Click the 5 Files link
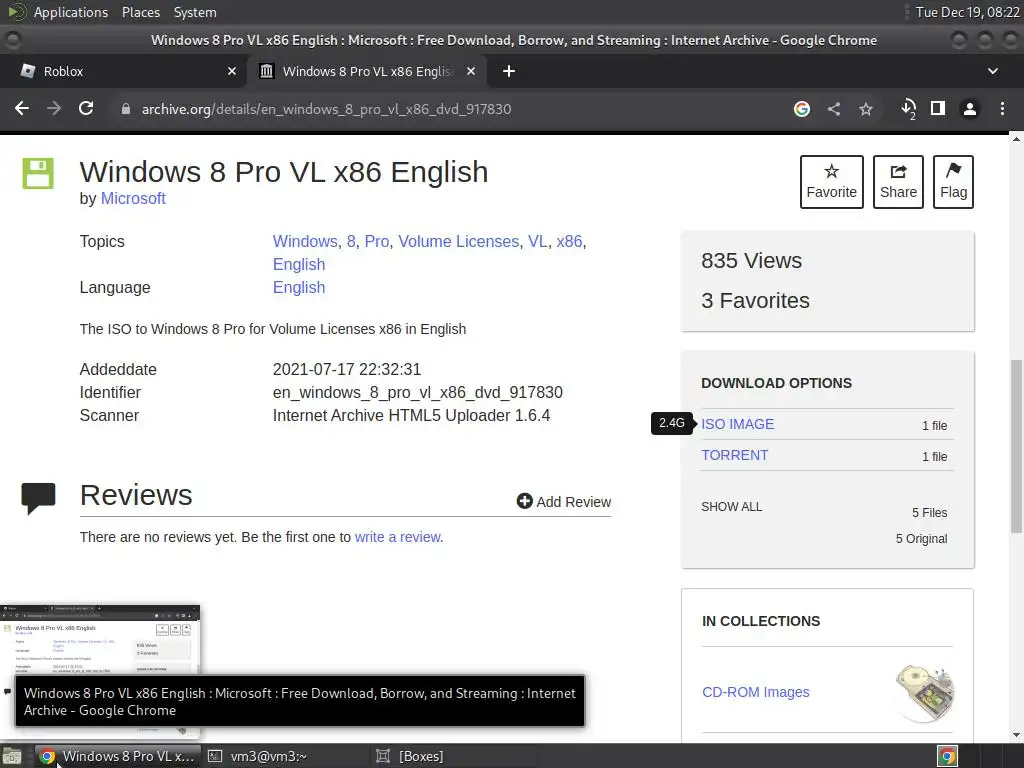 tap(929, 513)
